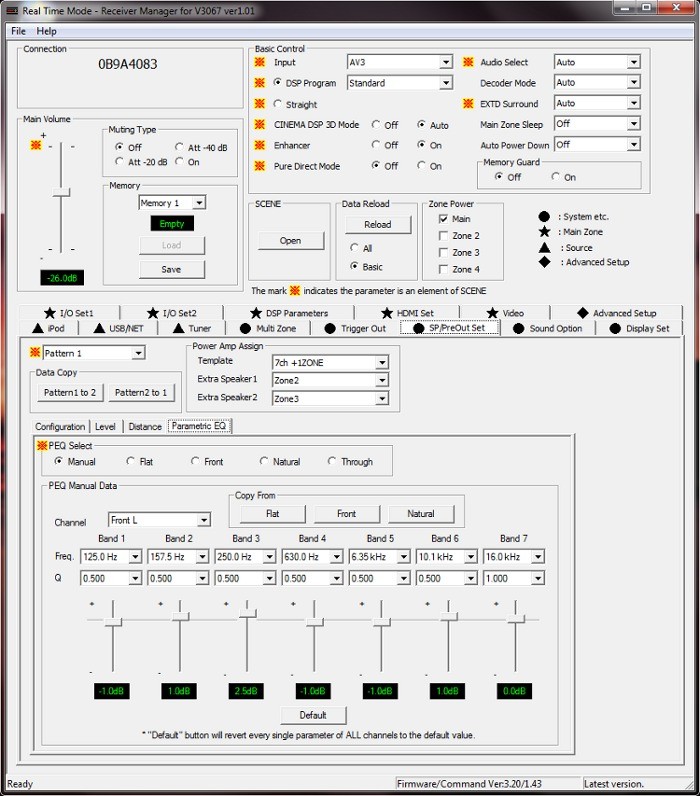Click the Main Volume -26.0dB readout
The height and width of the screenshot is (796, 700).
point(62,278)
